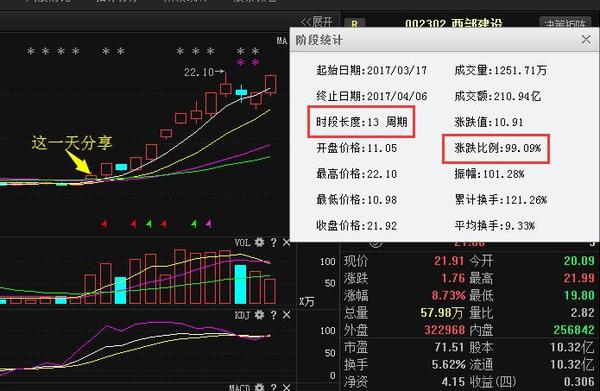This screenshot has width=600, height=391.
Task: Open VOL indicator settings gear
Action: (x=259, y=242)
